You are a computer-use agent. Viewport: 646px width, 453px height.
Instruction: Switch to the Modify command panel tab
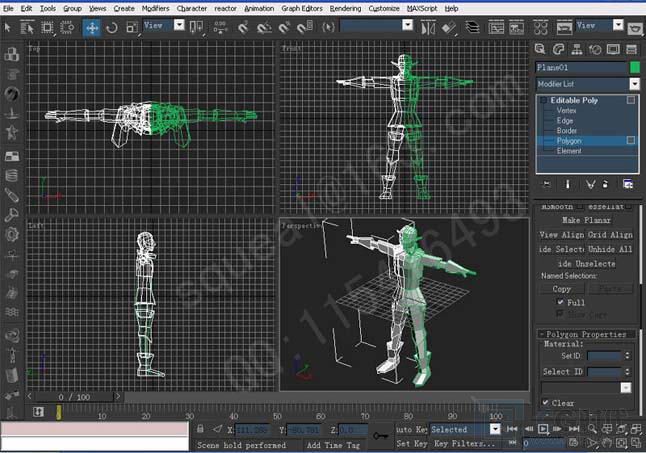[x=558, y=49]
